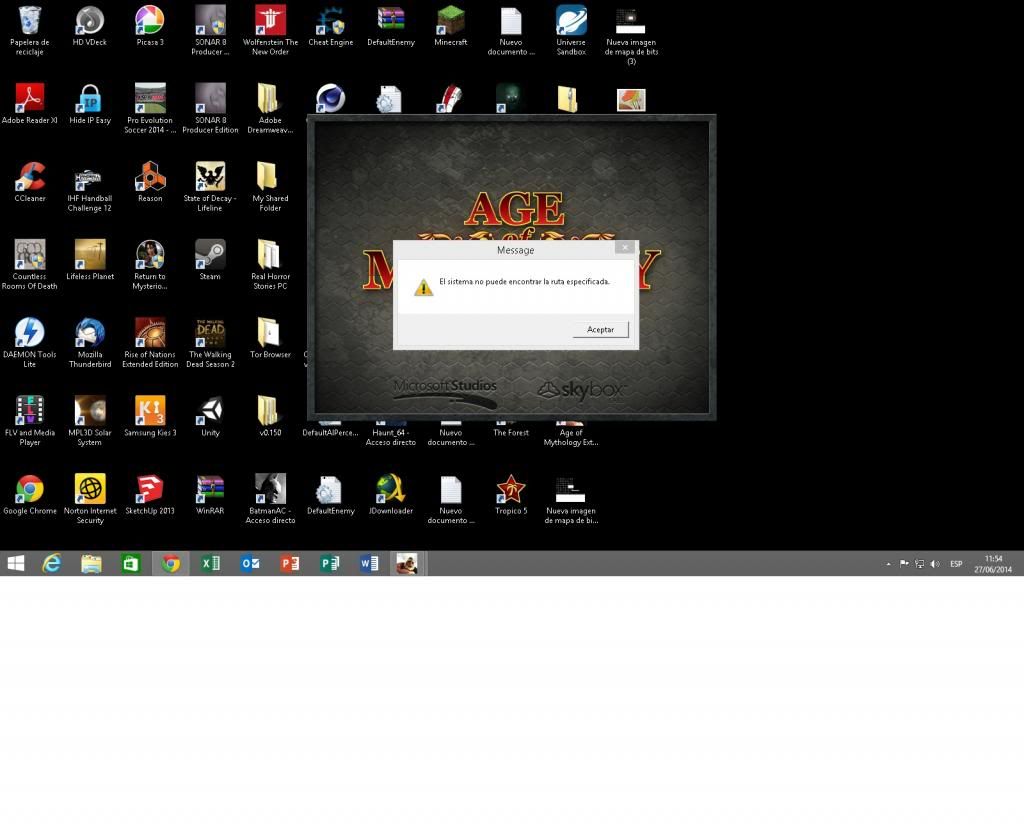Open File Explorer from taskbar

pyautogui.click(x=91, y=564)
